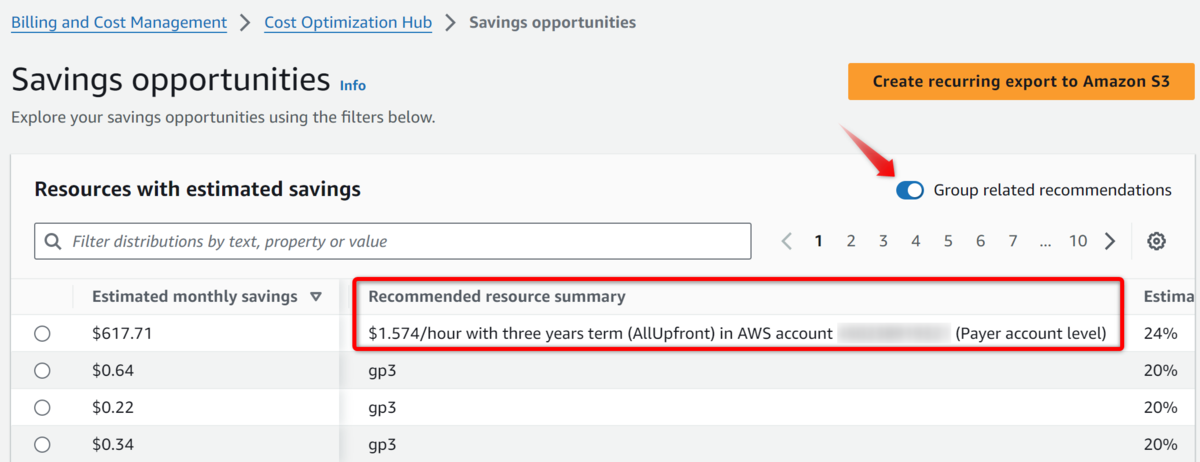Click the pagination ellipsis for more pages
1200x462 pixels.
pyautogui.click(x=1045, y=241)
